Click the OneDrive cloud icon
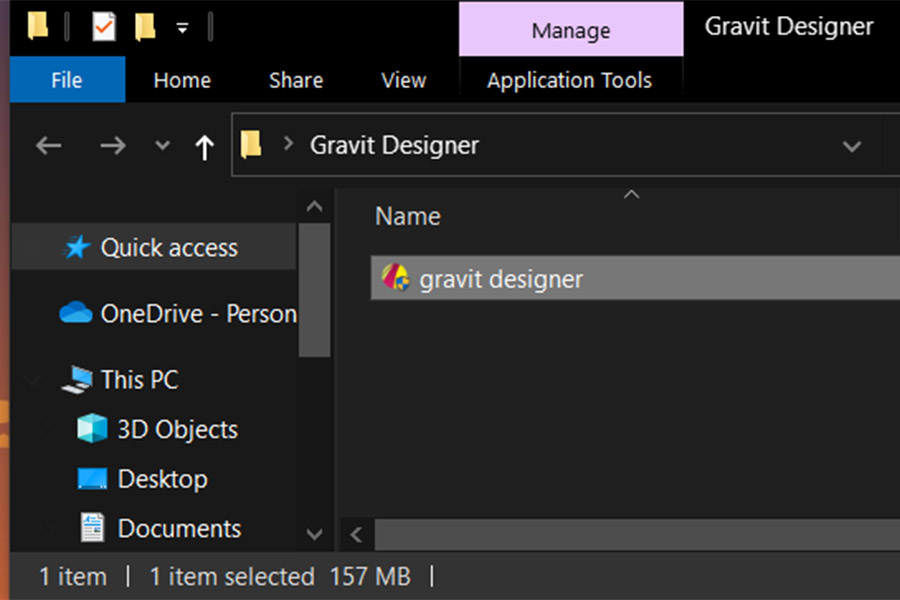The width and height of the screenshot is (900, 600). point(75,312)
